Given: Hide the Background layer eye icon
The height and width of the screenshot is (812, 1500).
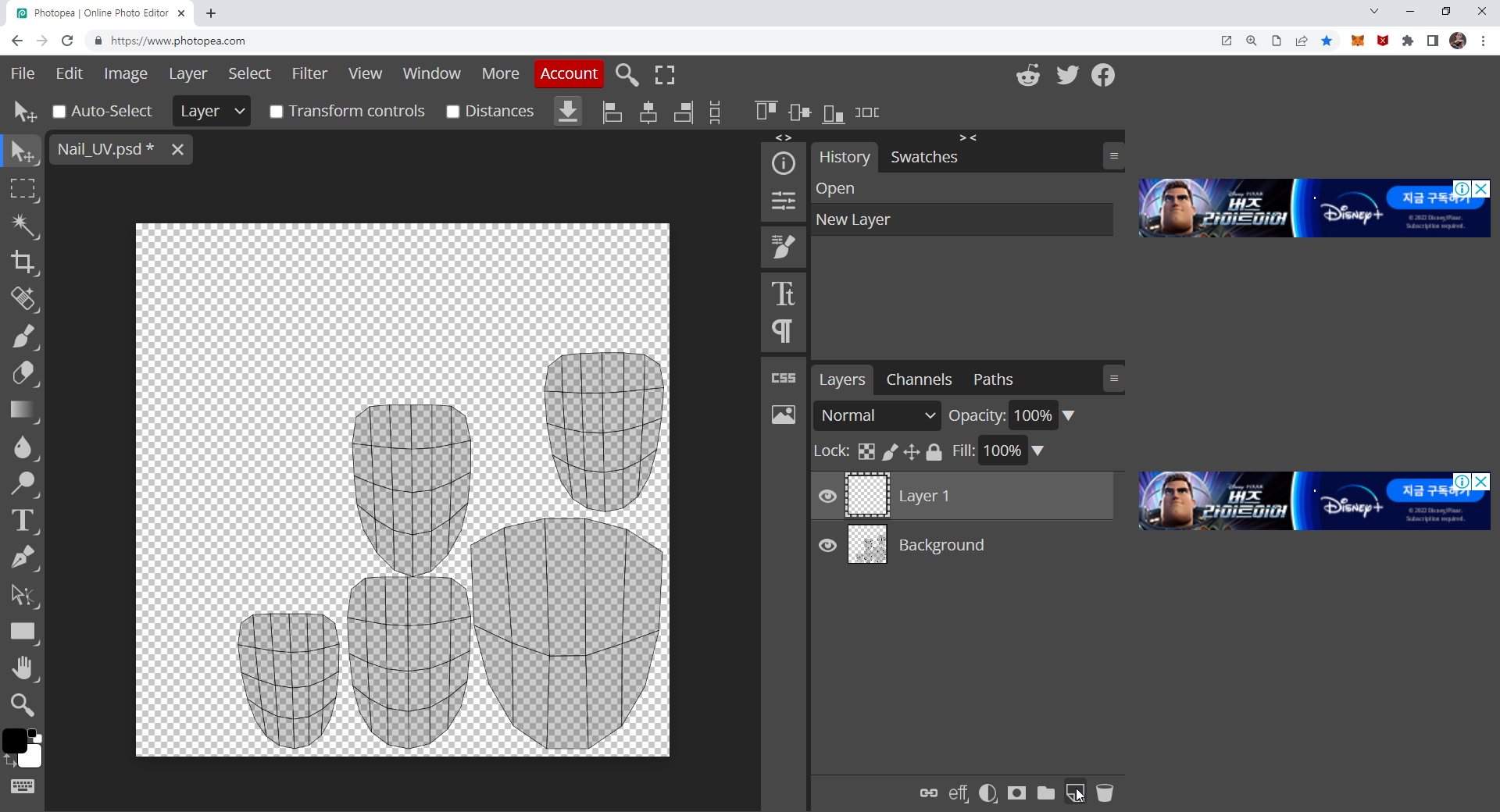Looking at the screenshot, I should click(x=827, y=545).
